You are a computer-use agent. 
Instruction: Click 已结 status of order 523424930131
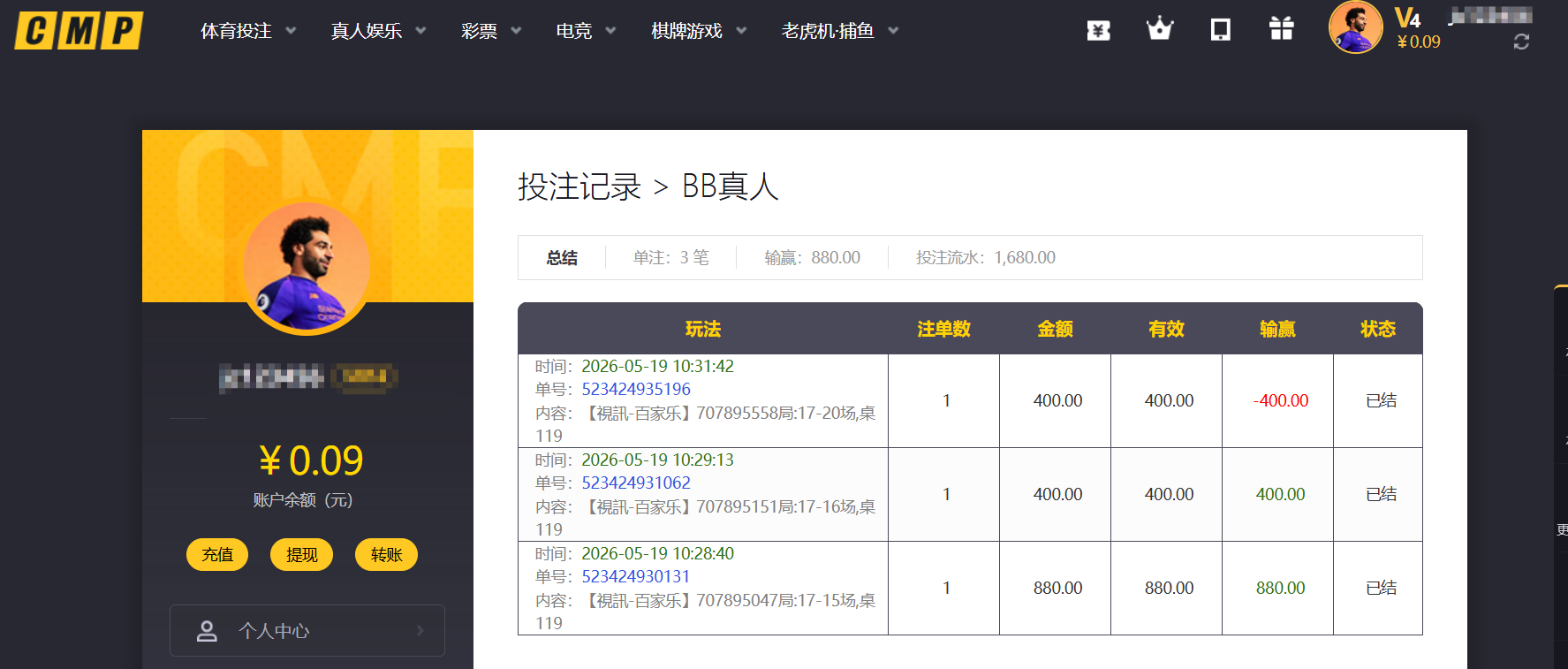pos(1381,588)
